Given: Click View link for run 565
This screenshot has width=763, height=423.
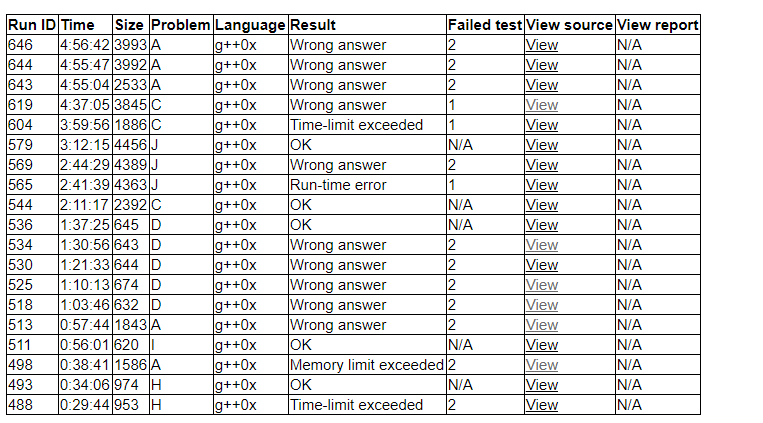Looking at the screenshot, I should pos(541,185).
